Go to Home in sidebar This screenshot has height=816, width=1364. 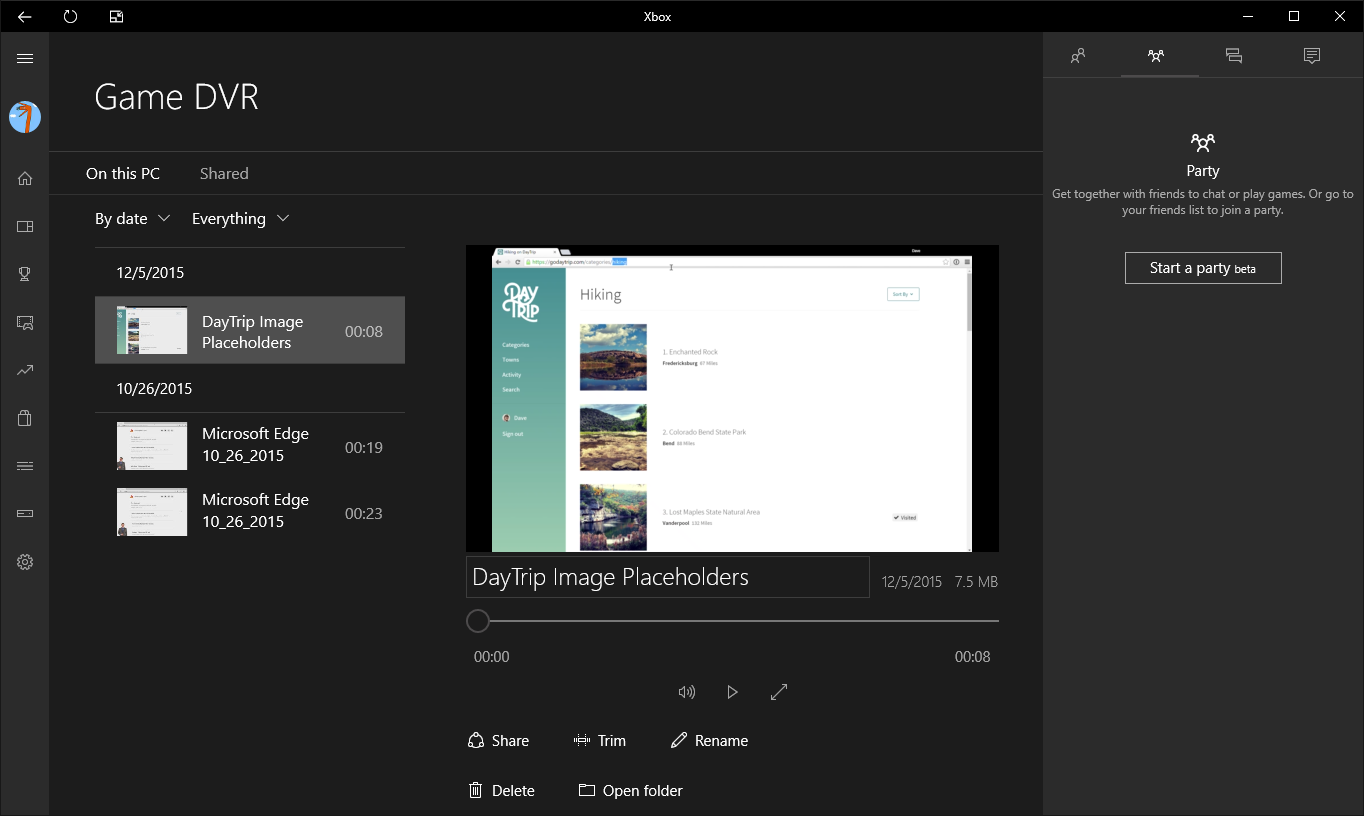coord(25,178)
